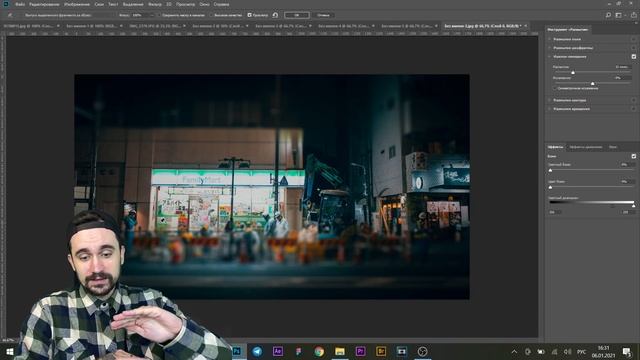Click the Photoshop icon in the taskbar
This screenshot has height=360, width=640.
point(237,351)
